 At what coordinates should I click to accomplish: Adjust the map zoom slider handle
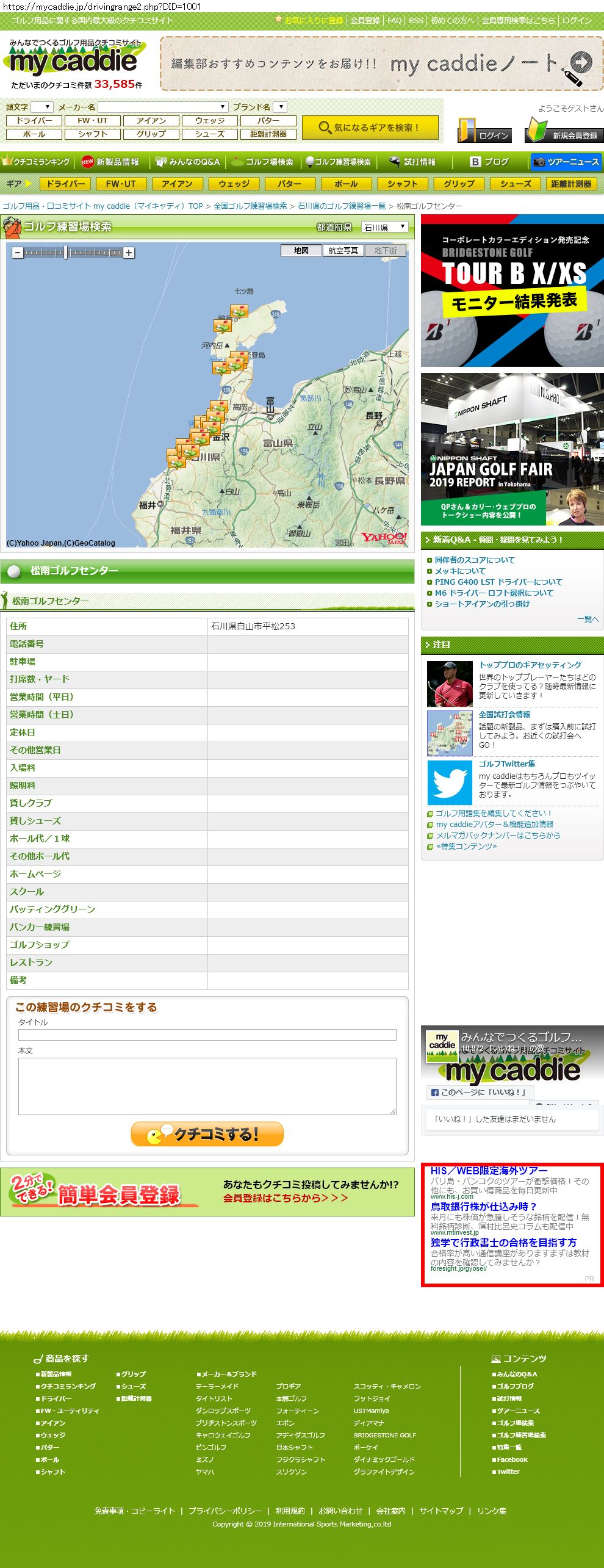pos(66,253)
